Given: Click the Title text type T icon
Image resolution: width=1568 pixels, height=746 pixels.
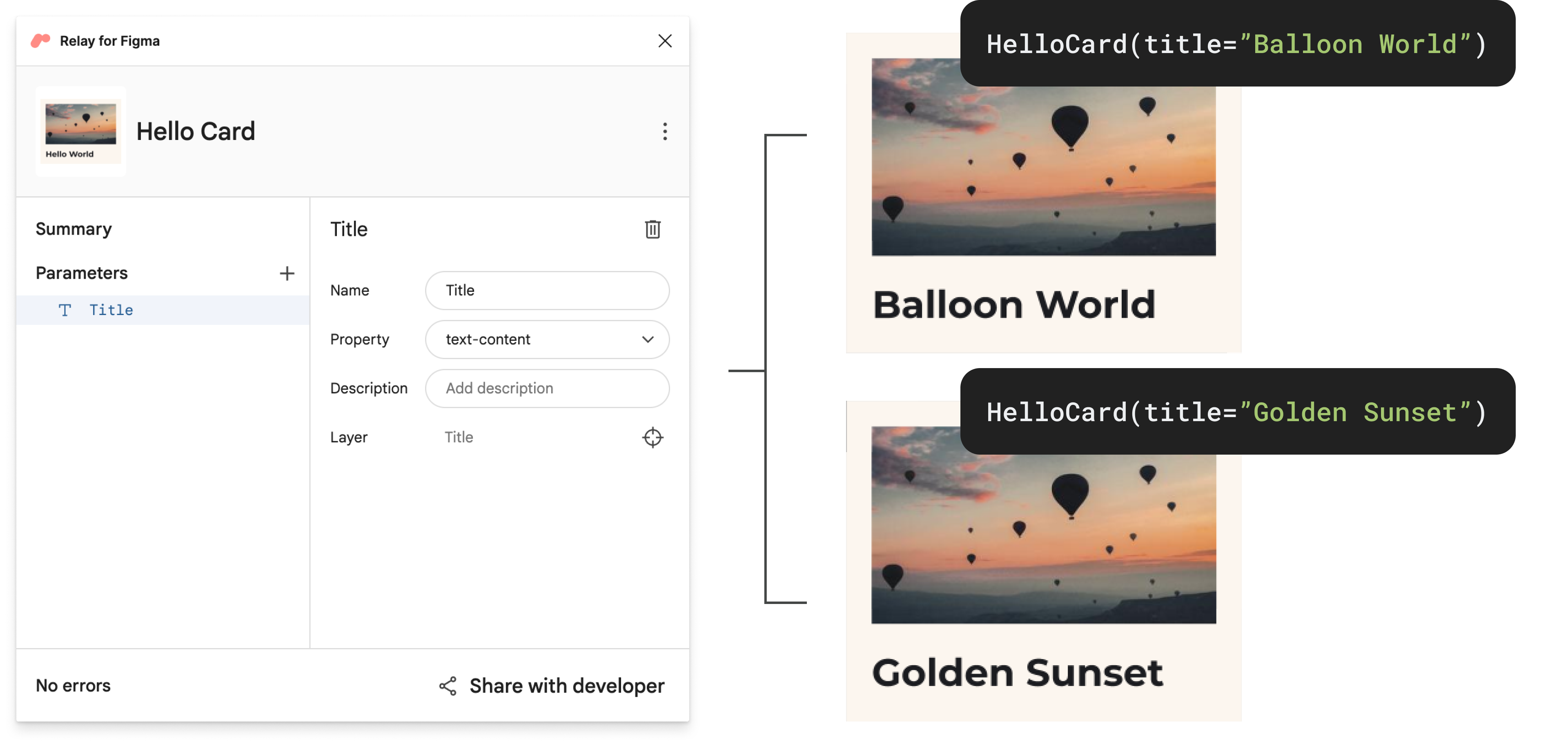Looking at the screenshot, I should [x=65, y=309].
